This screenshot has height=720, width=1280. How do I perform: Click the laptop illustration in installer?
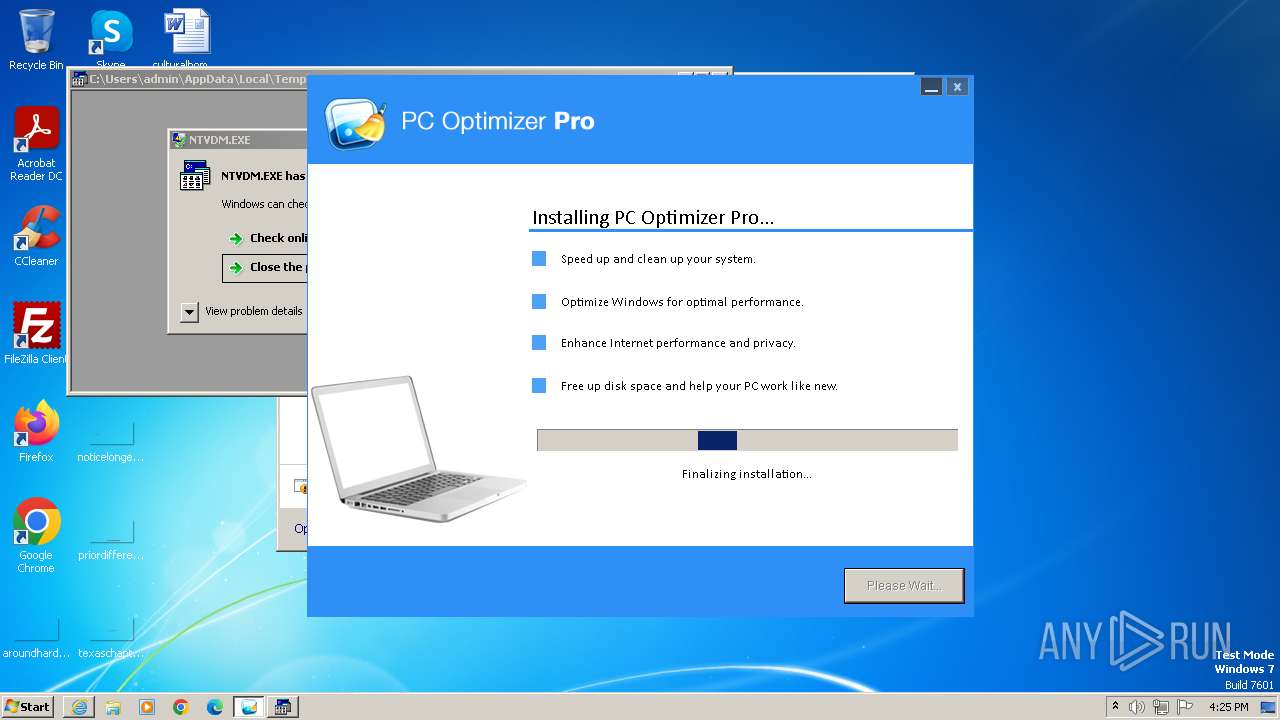click(418, 449)
